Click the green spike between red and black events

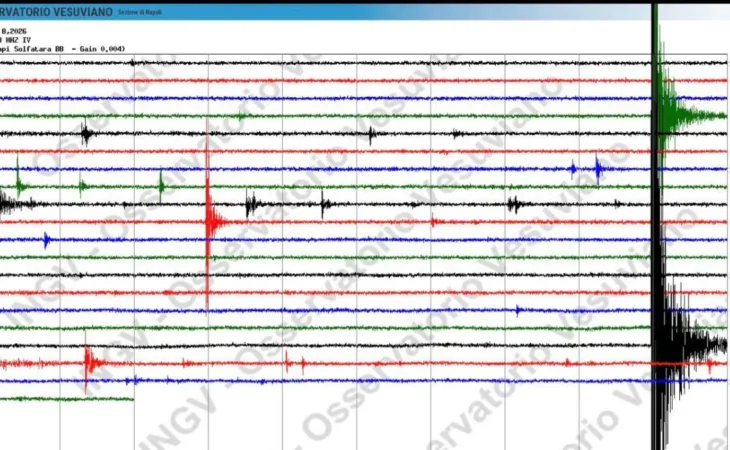(x=161, y=185)
